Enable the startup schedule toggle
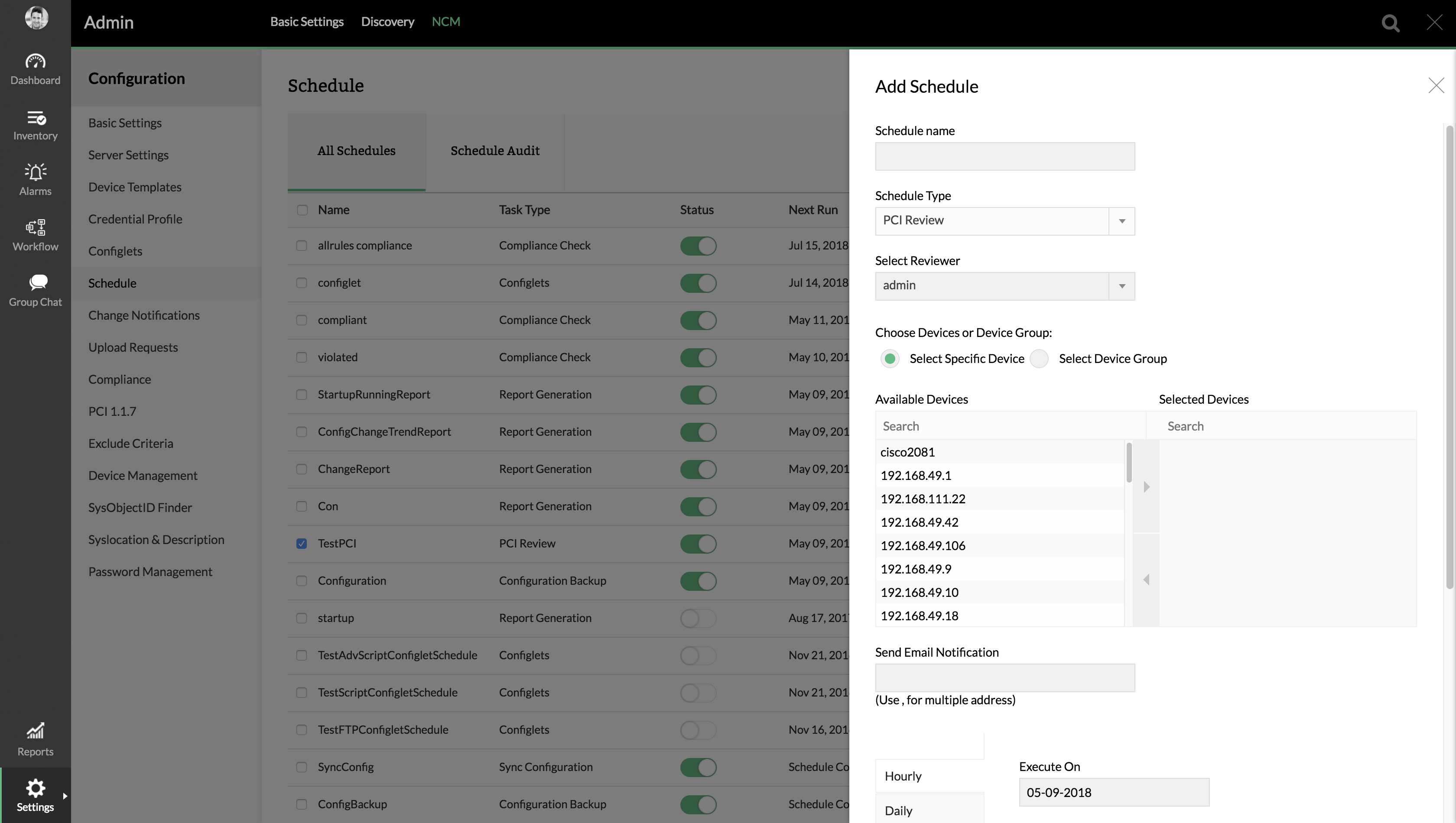 coord(698,619)
